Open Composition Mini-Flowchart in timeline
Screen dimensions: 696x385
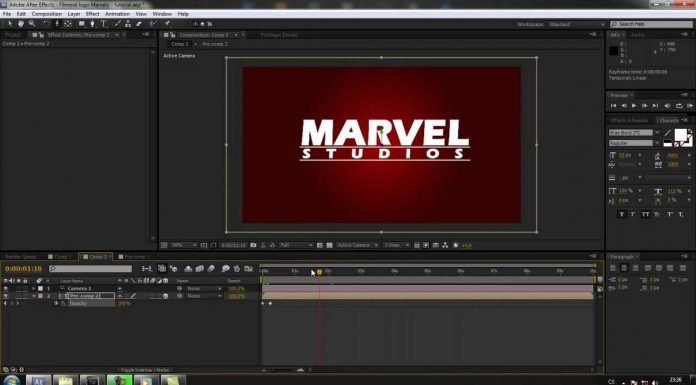[146, 269]
